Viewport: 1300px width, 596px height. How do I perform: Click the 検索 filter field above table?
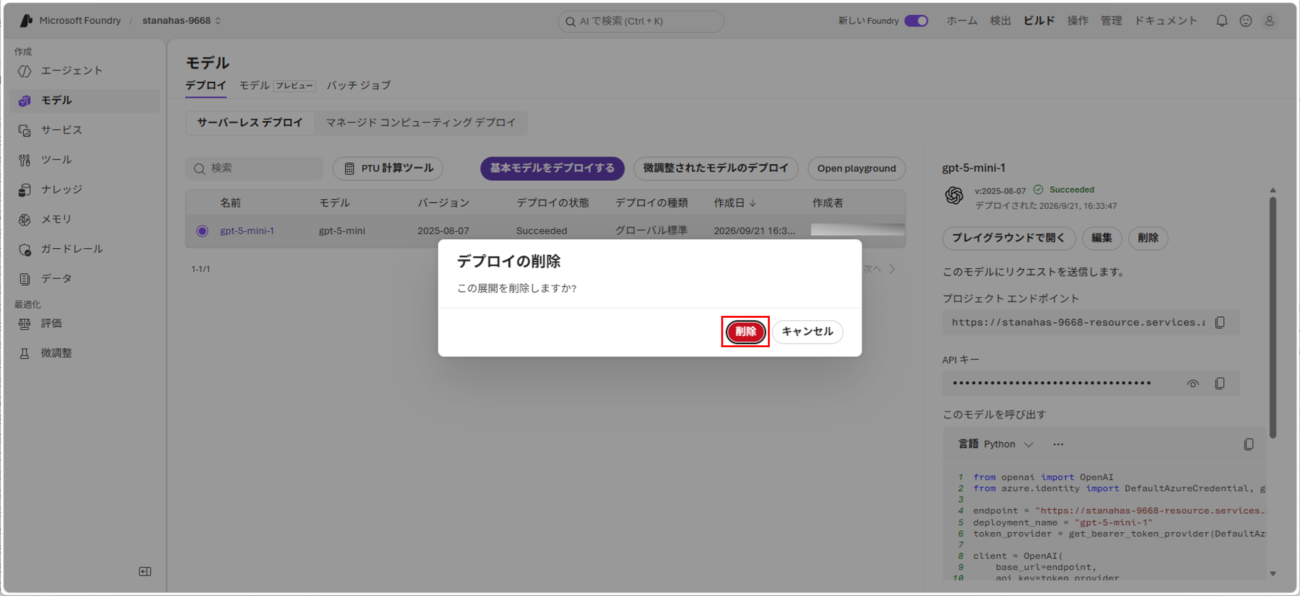click(x=254, y=169)
